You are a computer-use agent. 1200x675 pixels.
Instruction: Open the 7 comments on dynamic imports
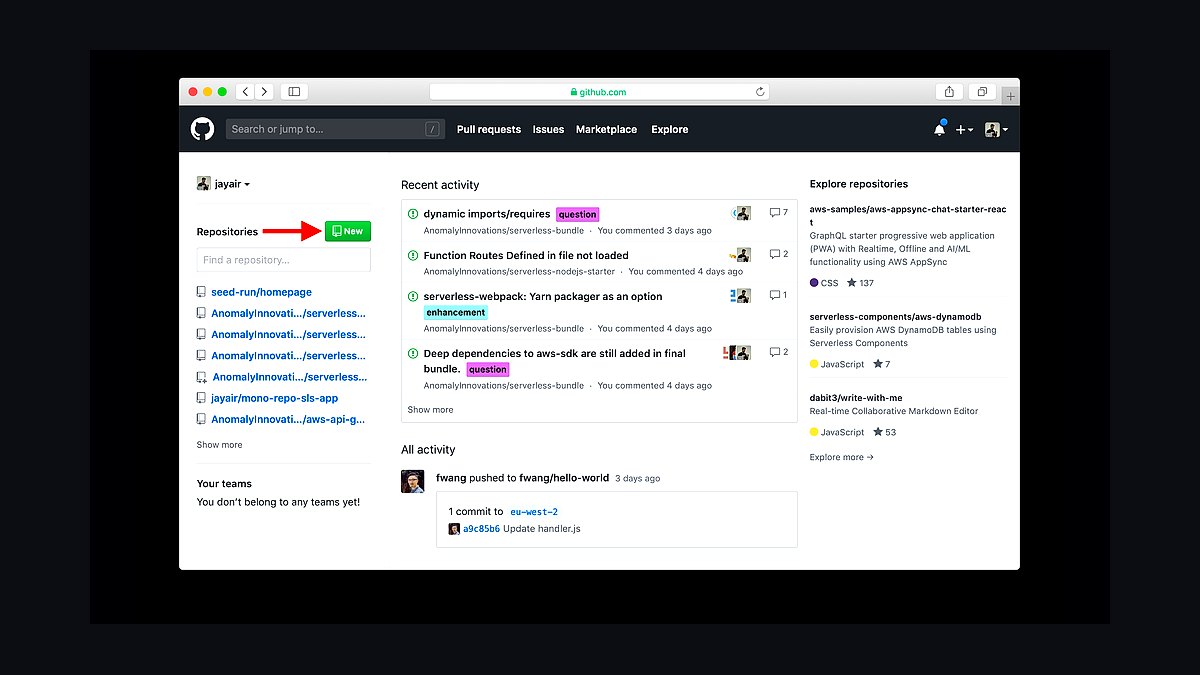click(778, 213)
